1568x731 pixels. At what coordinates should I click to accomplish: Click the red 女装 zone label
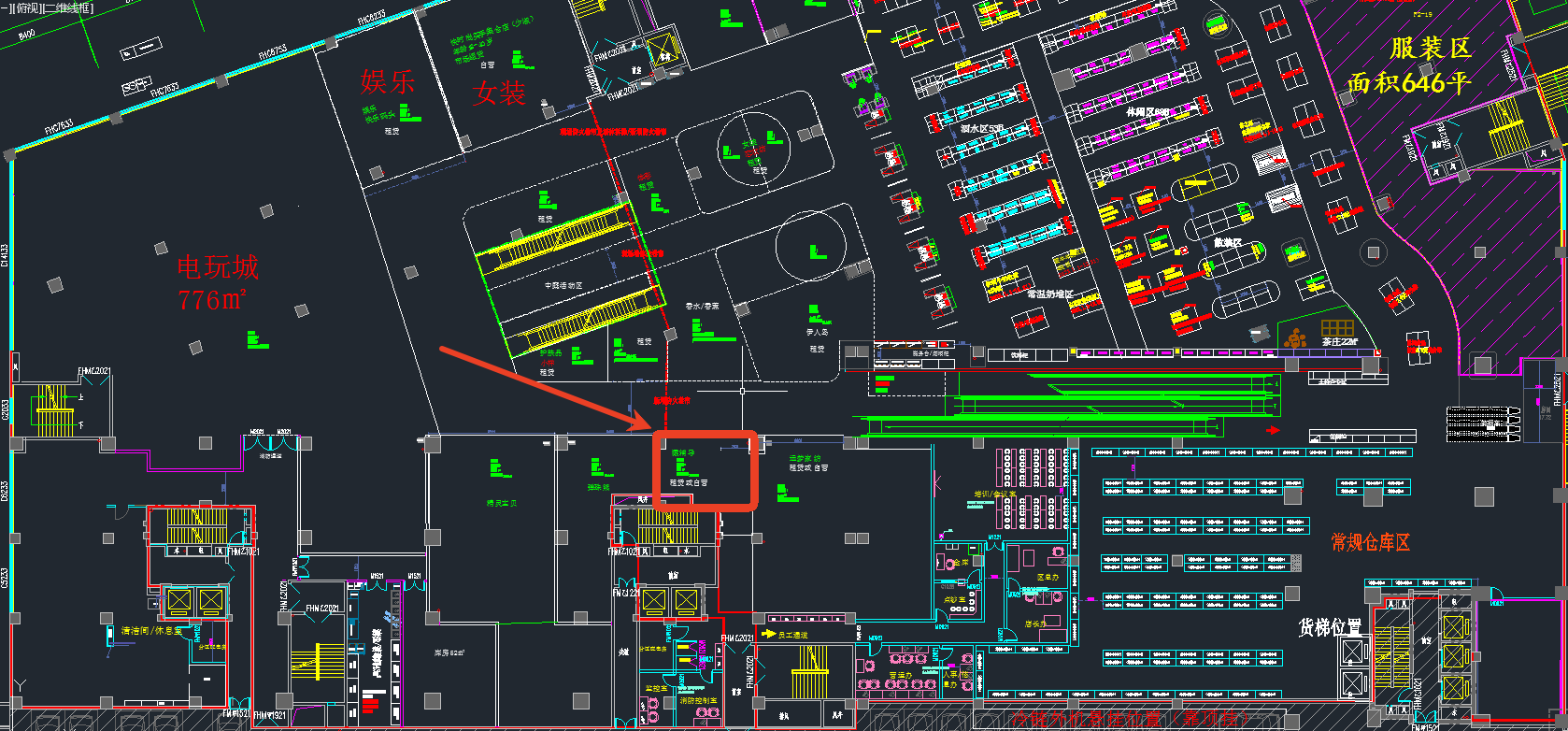pos(499,93)
